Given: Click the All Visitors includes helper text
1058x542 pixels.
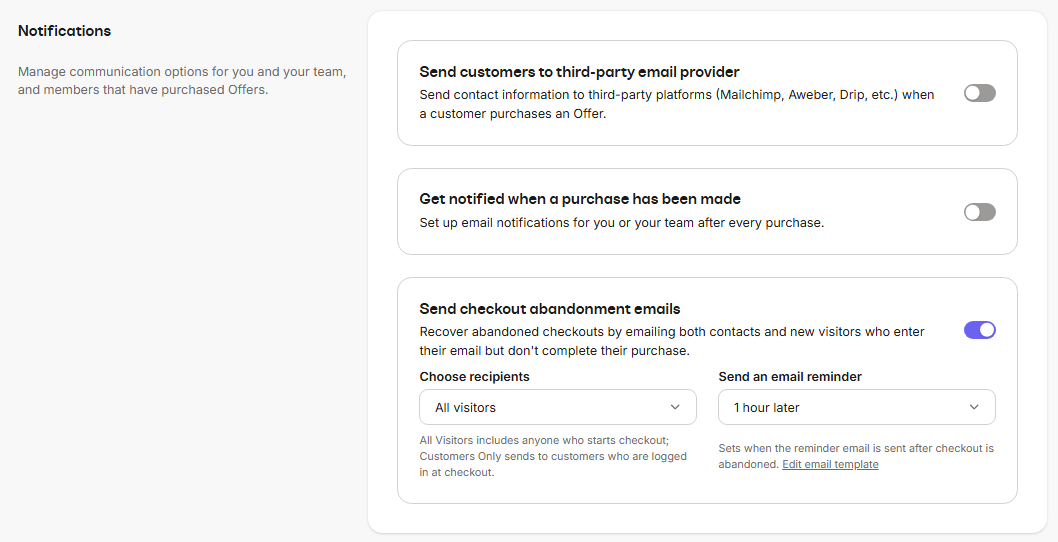Looking at the screenshot, I should coord(553,456).
